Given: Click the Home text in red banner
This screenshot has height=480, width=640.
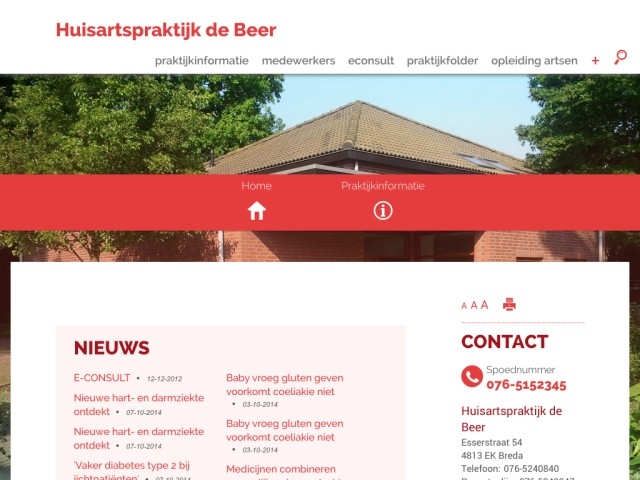Looking at the screenshot, I should (257, 186).
